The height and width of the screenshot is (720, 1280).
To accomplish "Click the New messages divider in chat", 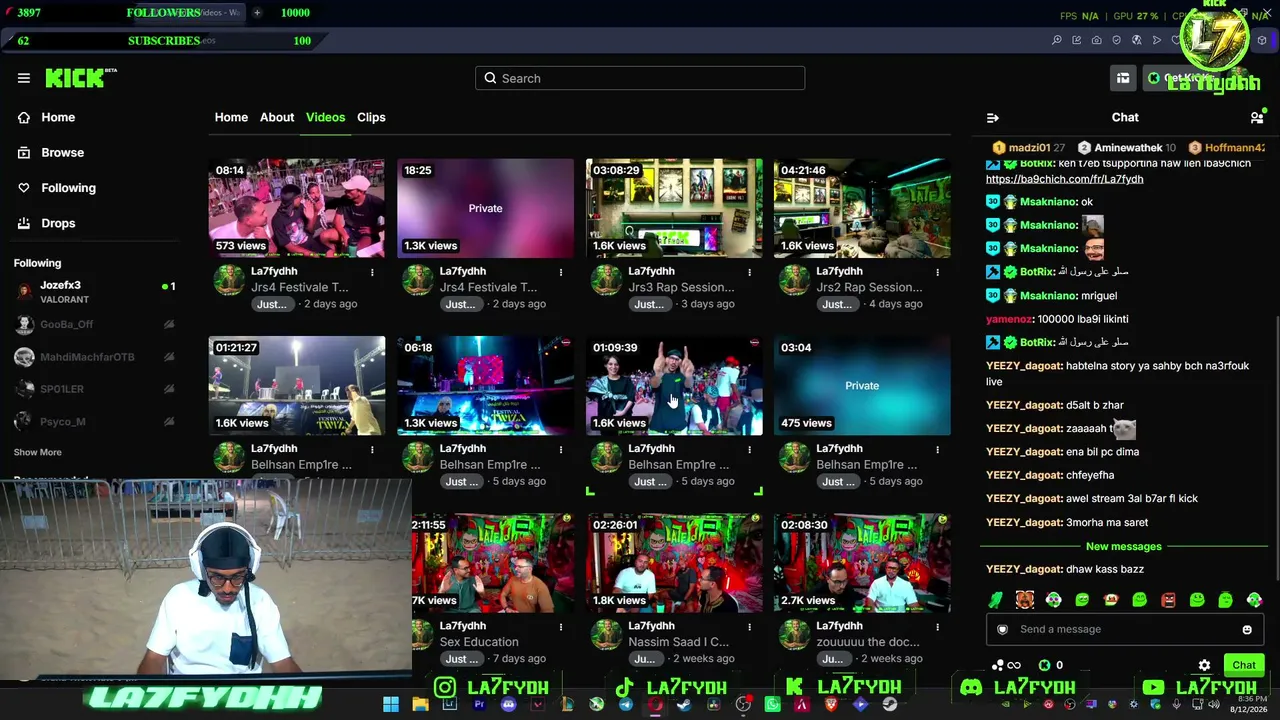I will (1124, 546).
